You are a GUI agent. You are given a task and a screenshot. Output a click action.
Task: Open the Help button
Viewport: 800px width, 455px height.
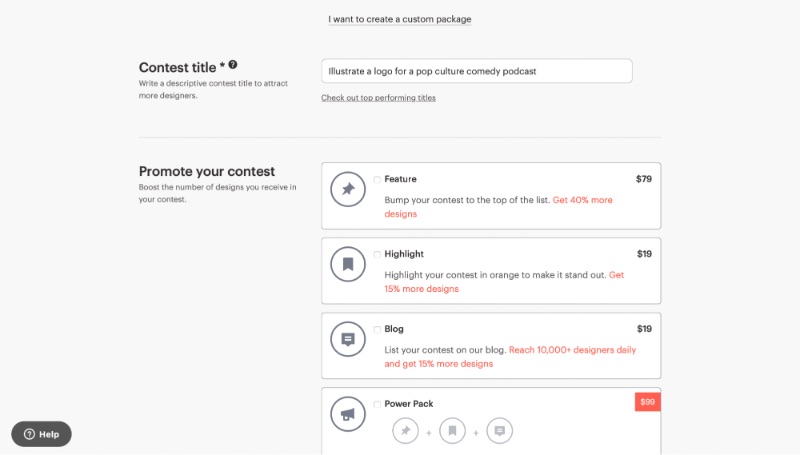pyautogui.click(x=41, y=434)
